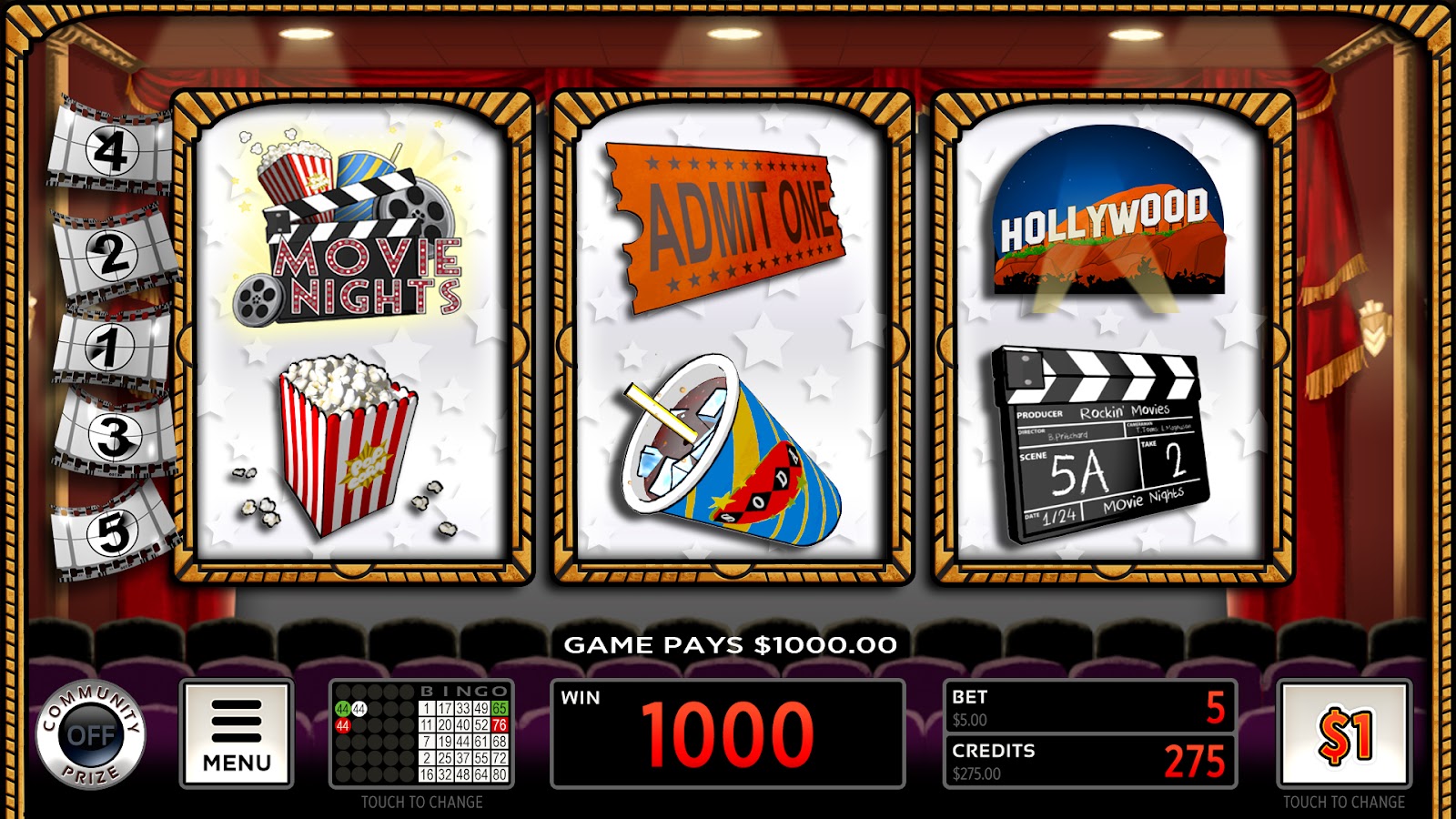Screen dimensions: 1456x819
Task: Change the $1 denomination button
Action: [x=1344, y=733]
